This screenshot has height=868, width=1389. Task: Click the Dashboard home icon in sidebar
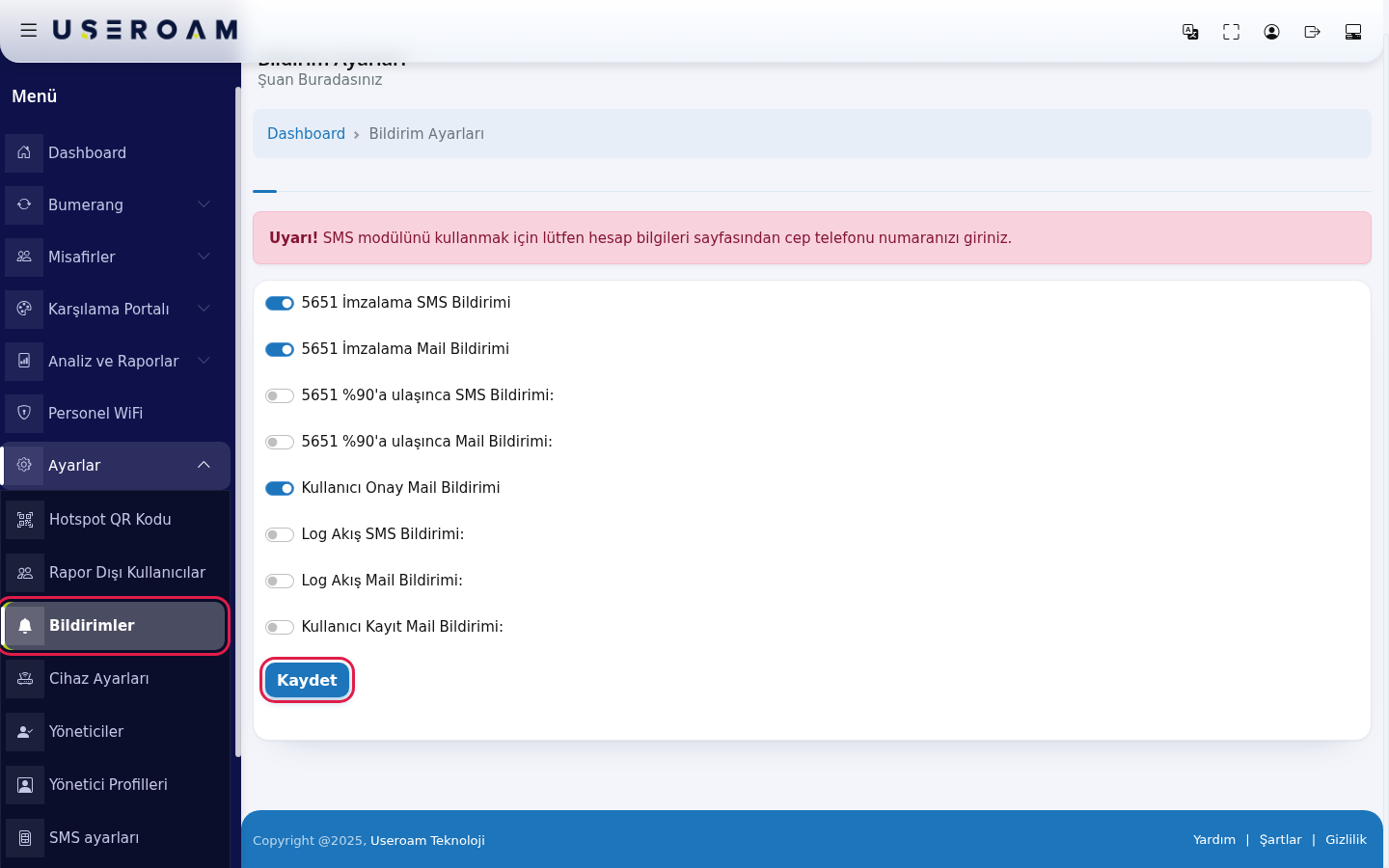tap(24, 152)
